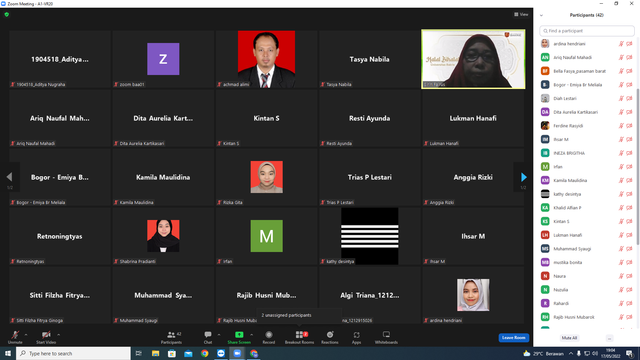Toggle mic for Ihsar M in list

pos(621,140)
